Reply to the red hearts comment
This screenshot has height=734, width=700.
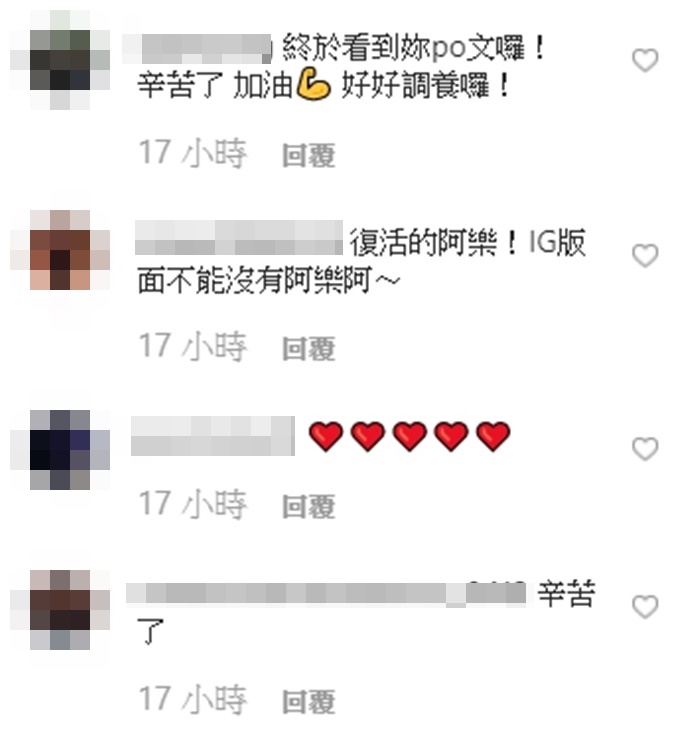309,506
